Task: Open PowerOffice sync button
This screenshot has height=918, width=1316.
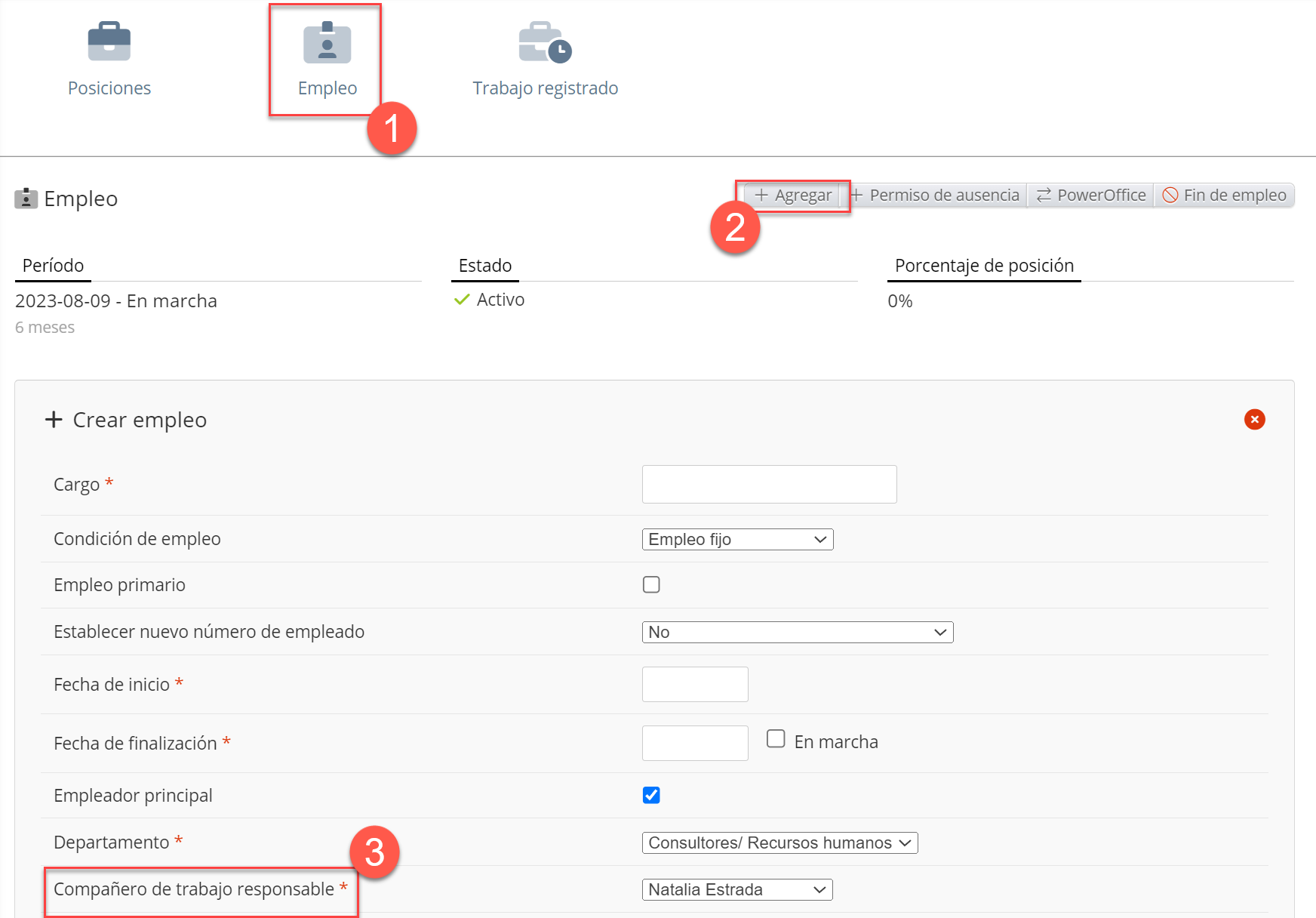Action: [x=1090, y=196]
